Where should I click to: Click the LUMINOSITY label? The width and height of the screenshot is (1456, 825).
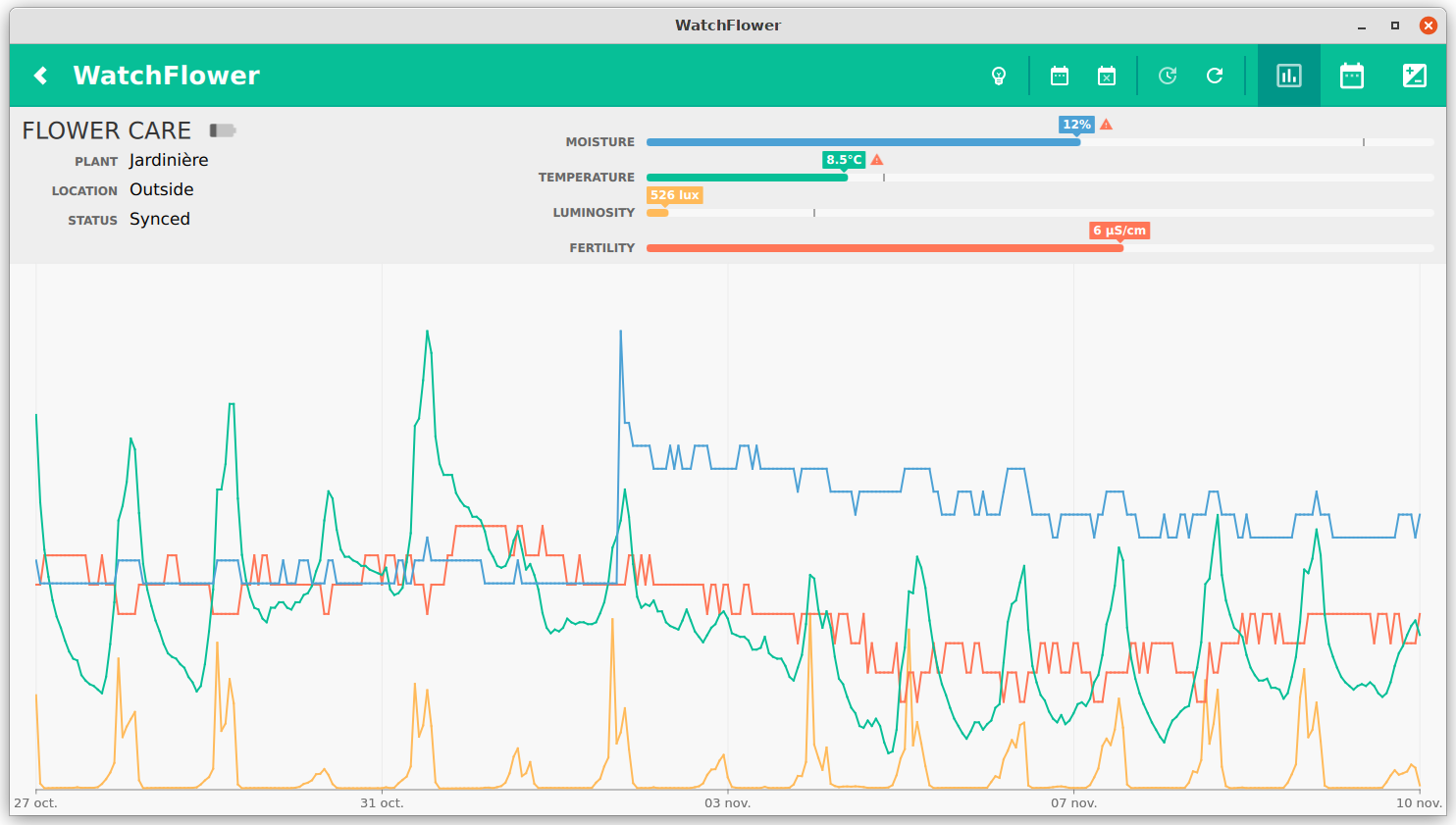point(594,213)
